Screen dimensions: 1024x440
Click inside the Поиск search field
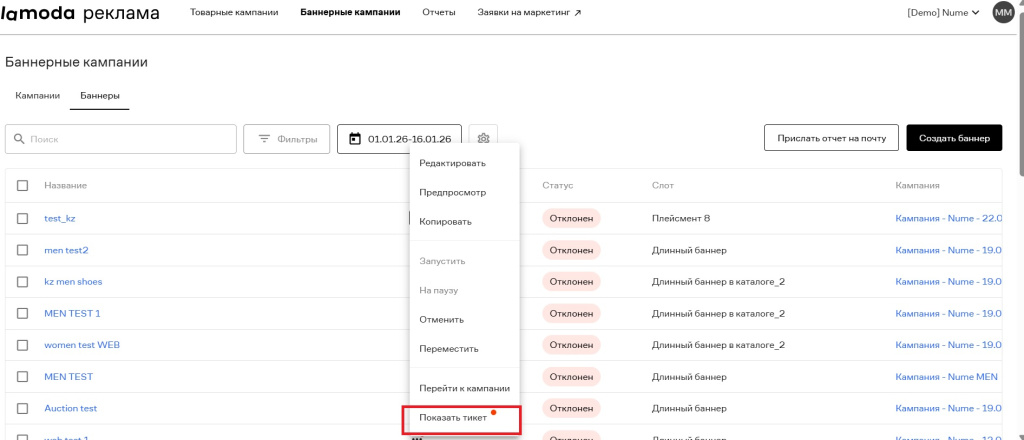pyautogui.click(x=121, y=139)
